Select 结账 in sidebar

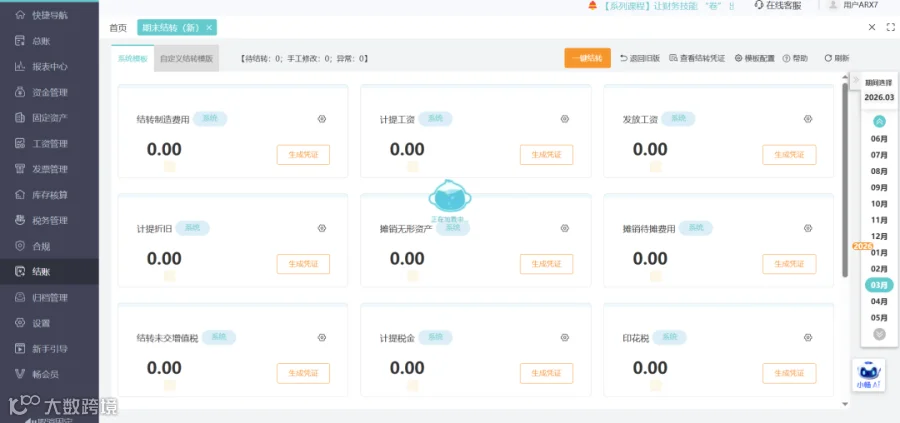pyautogui.click(x=49, y=271)
